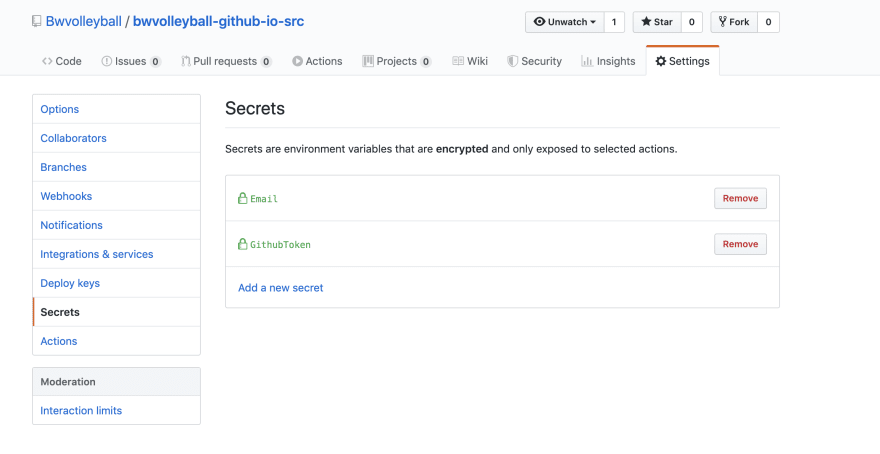The height and width of the screenshot is (454, 880).
Task: Click the Secrets page heading
Action: point(255,108)
